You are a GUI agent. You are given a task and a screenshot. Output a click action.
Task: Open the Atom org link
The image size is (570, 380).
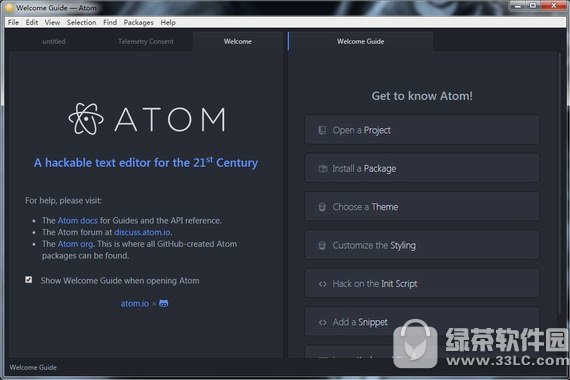click(75, 244)
